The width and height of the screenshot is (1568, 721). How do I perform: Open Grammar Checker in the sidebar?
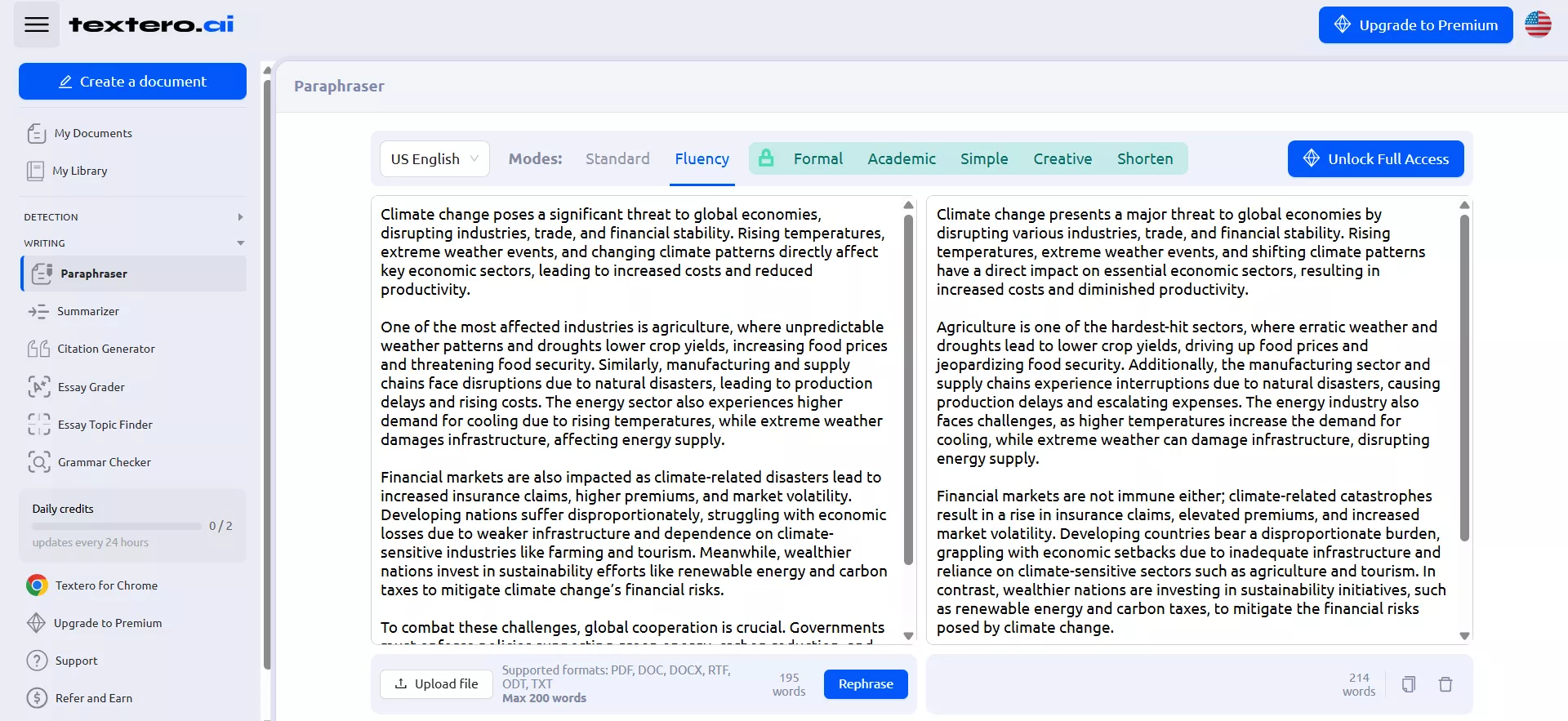[104, 462]
